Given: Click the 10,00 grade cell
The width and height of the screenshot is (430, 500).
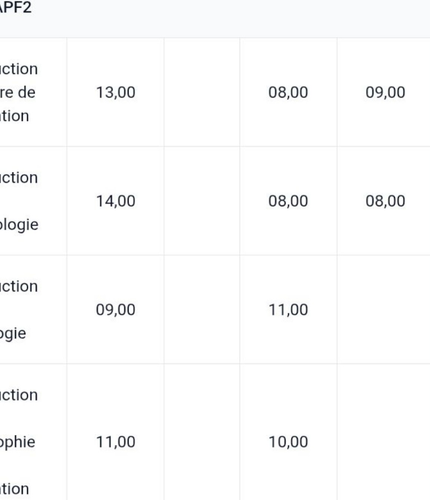Looking at the screenshot, I should click(288, 442).
